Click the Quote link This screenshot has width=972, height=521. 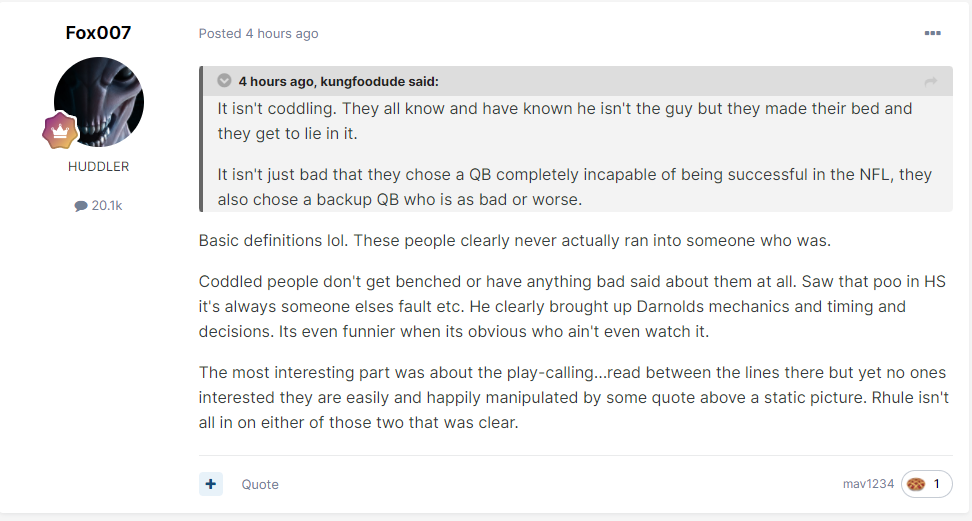coord(260,484)
